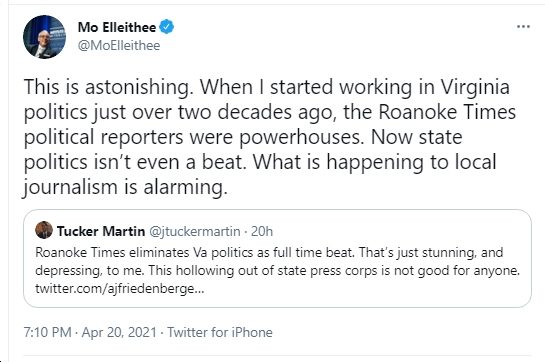Viewport: 545px width, 362px height.
Task: Click Tucker Martin's small avatar icon
Action: [44, 230]
